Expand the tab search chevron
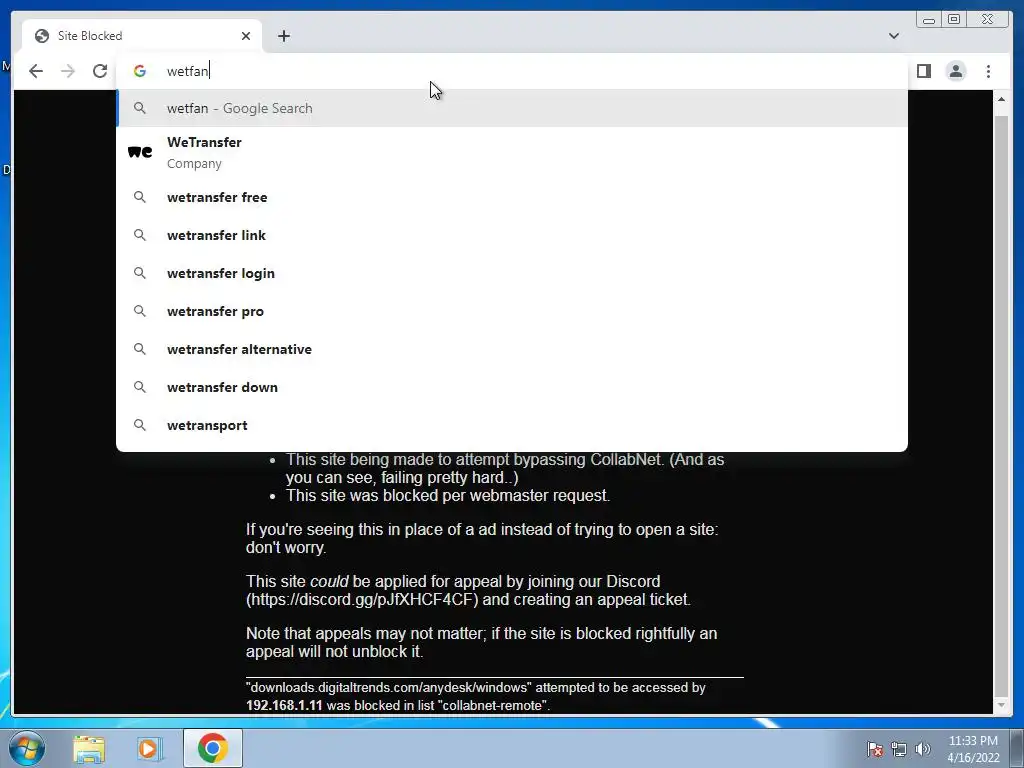1024x768 pixels. pyautogui.click(x=894, y=36)
